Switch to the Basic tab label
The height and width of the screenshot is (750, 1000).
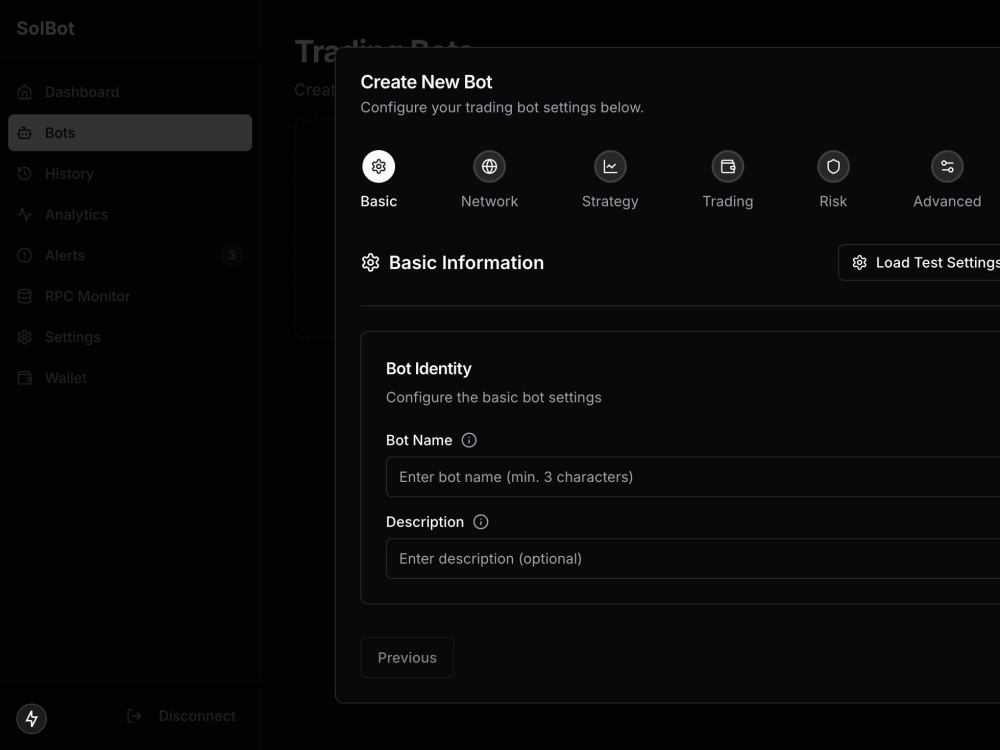click(379, 201)
